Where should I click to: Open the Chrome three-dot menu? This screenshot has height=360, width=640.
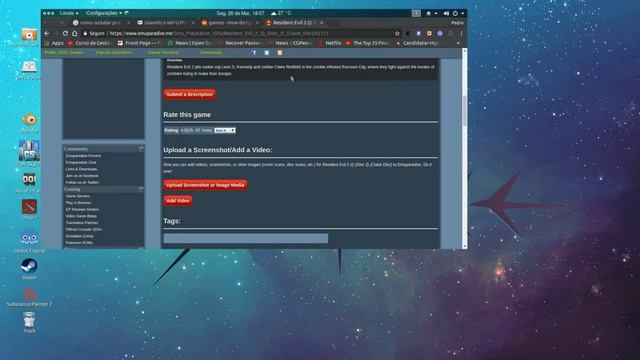[x=462, y=33]
